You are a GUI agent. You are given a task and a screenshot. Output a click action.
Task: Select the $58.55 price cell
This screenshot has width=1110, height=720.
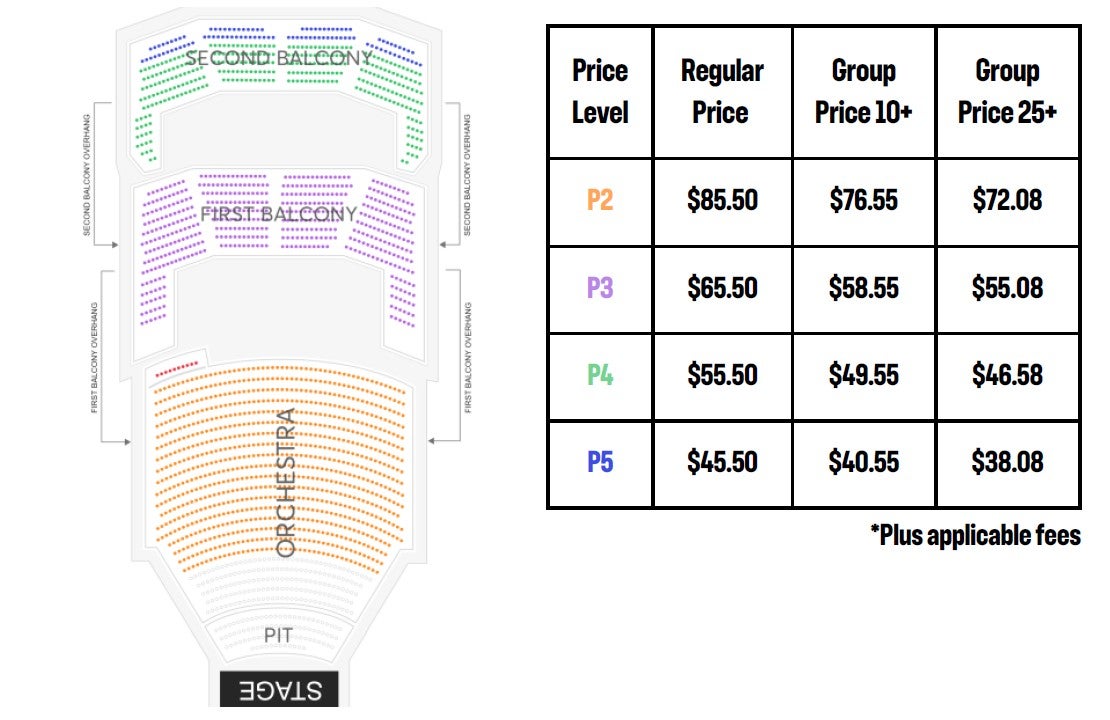click(864, 288)
